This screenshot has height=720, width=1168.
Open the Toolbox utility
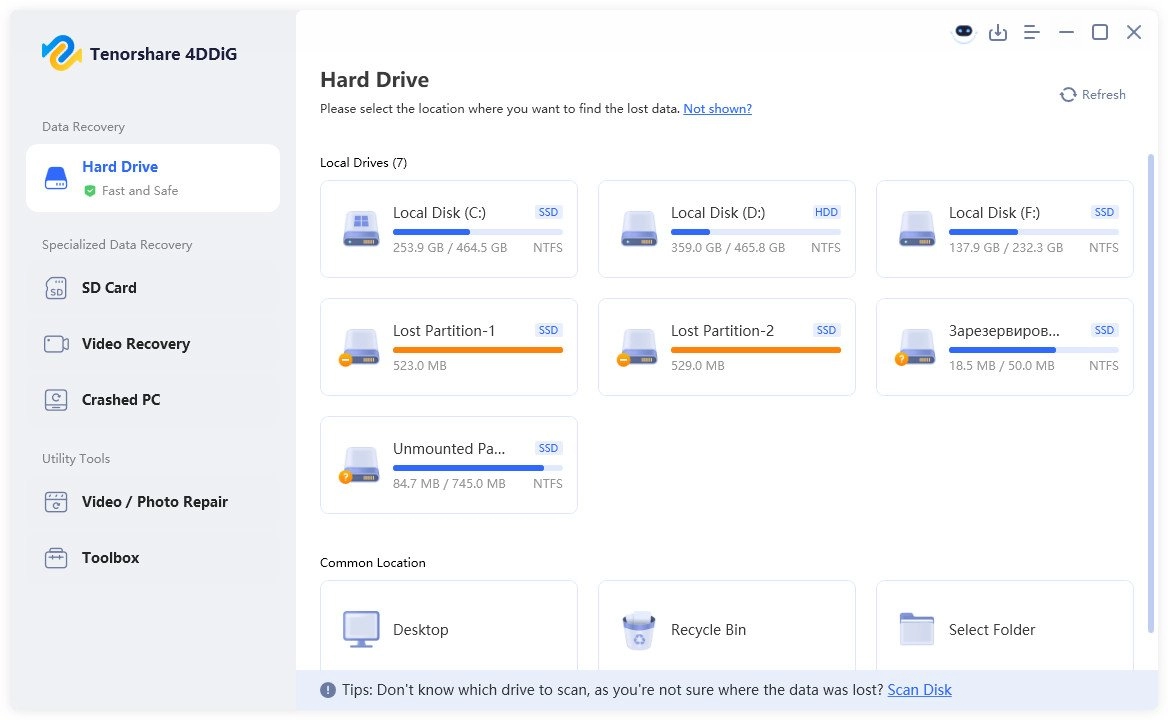point(110,558)
